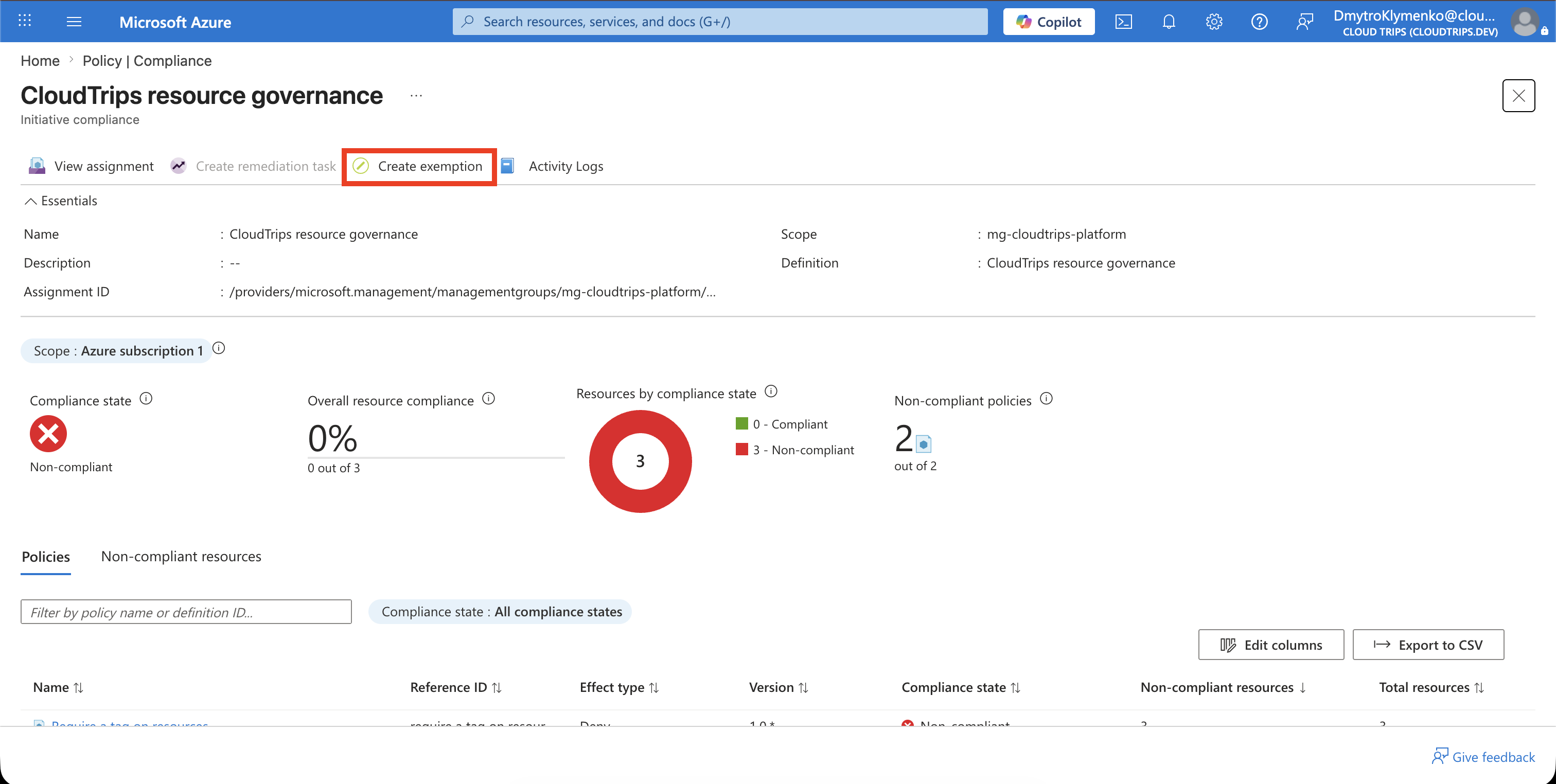The width and height of the screenshot is (1556, 784).
Task: Sort by Non-compliant resources column
Action: point(1223,687)
